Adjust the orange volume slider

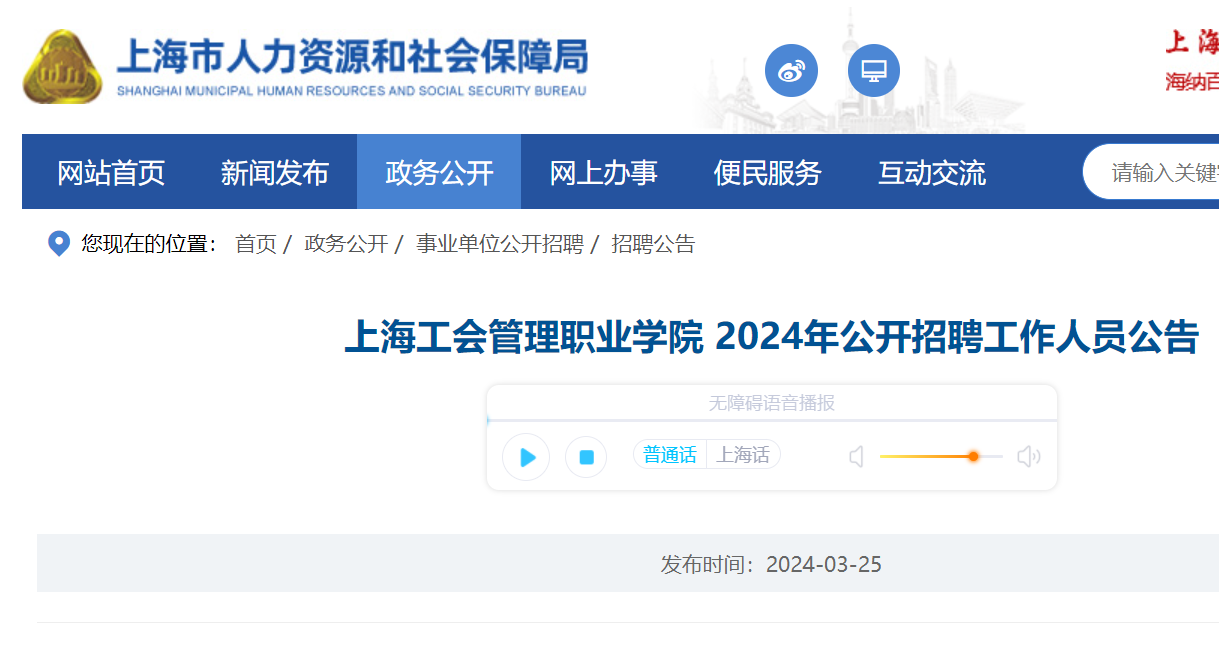pyautogui.click(x=941, y=456)
